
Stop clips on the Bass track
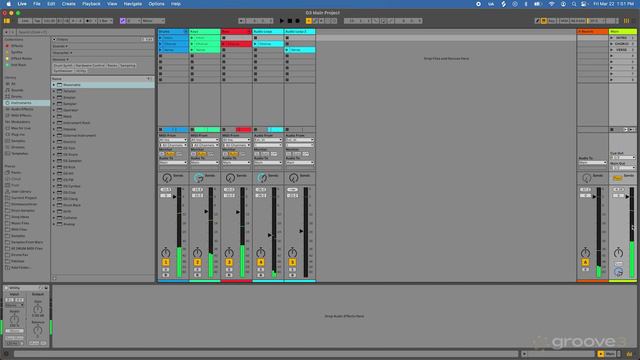[x=224, y=130]
